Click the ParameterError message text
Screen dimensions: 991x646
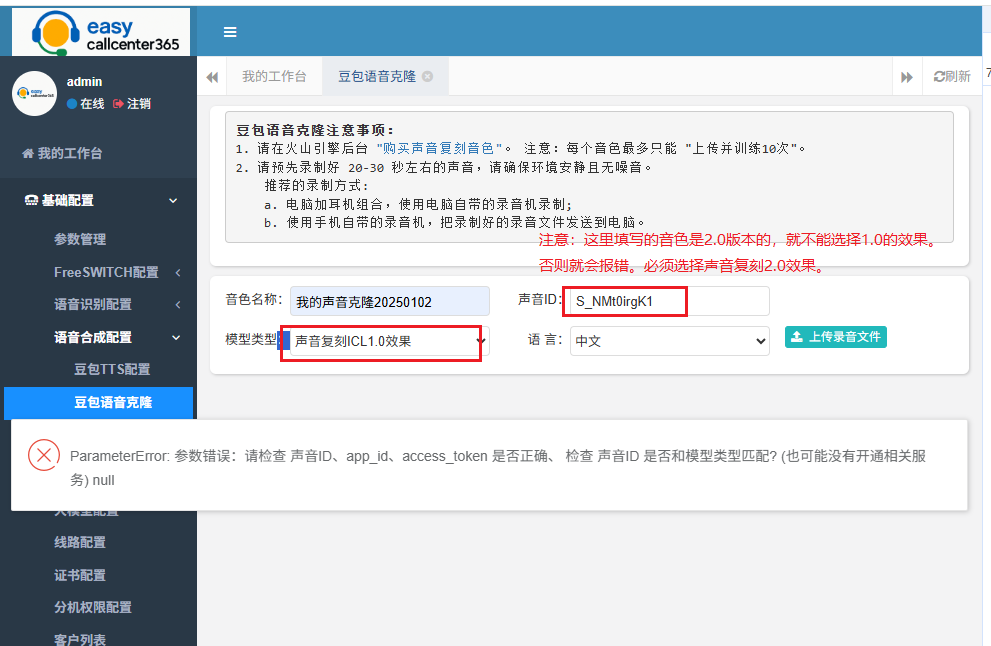[x=498, y=468]
